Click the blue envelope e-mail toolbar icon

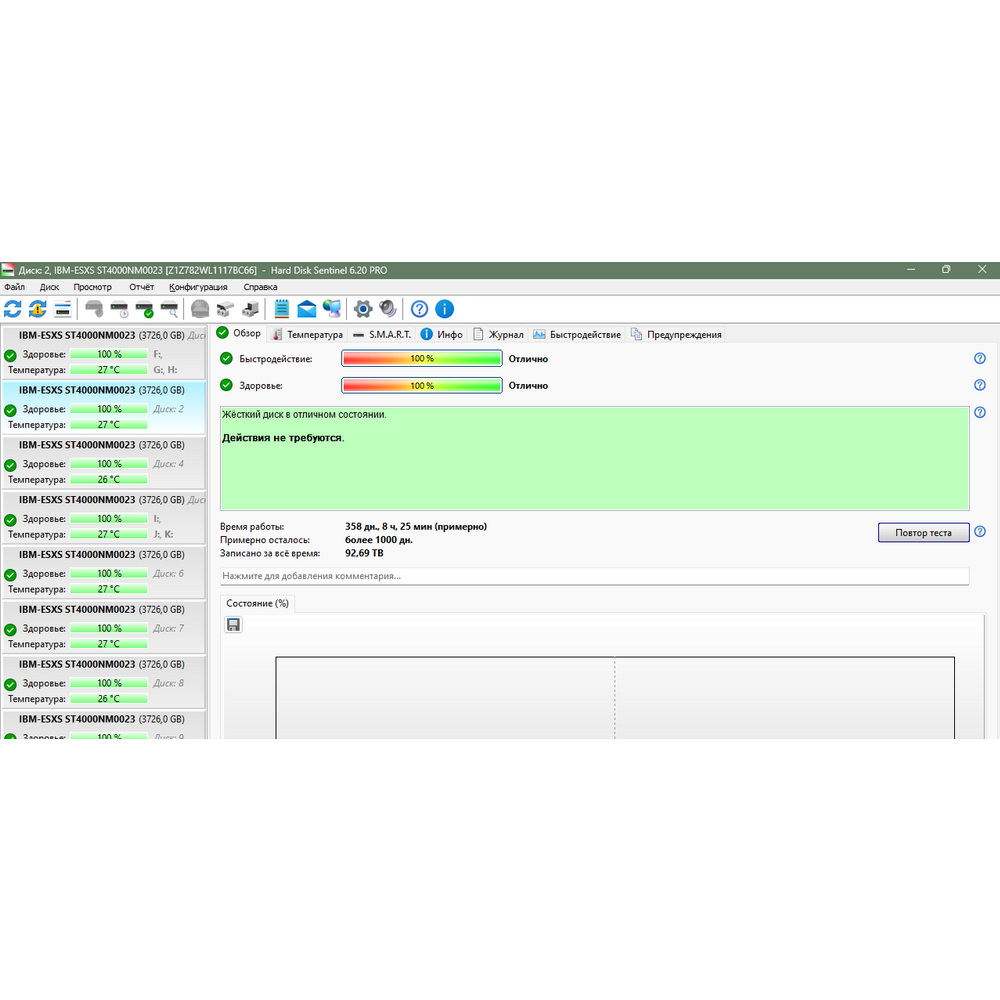coord(307,309)
